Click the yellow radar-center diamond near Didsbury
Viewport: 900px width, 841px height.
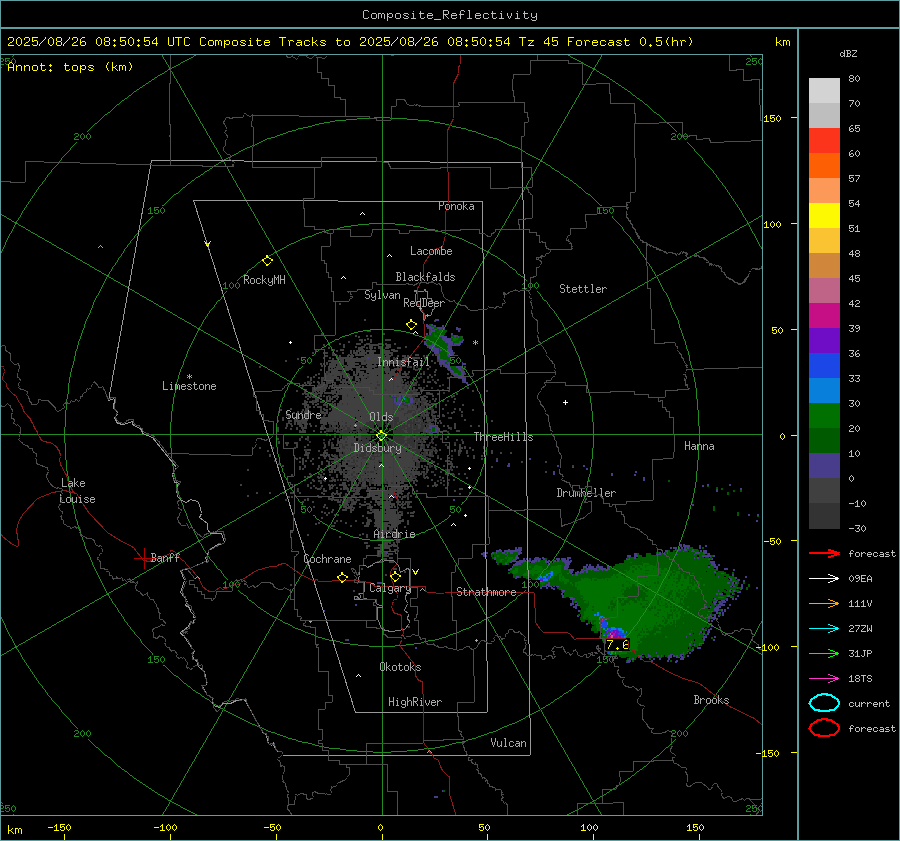381,436
